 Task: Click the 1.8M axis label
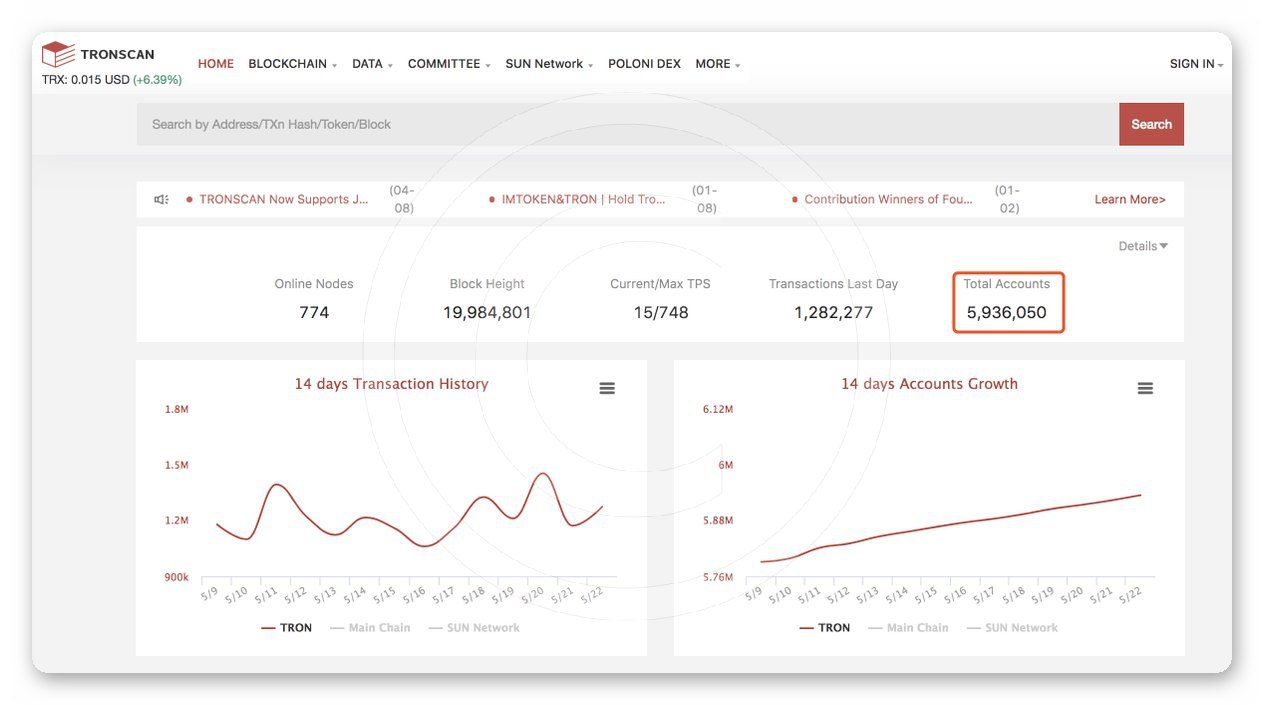[x=176, y=409]
